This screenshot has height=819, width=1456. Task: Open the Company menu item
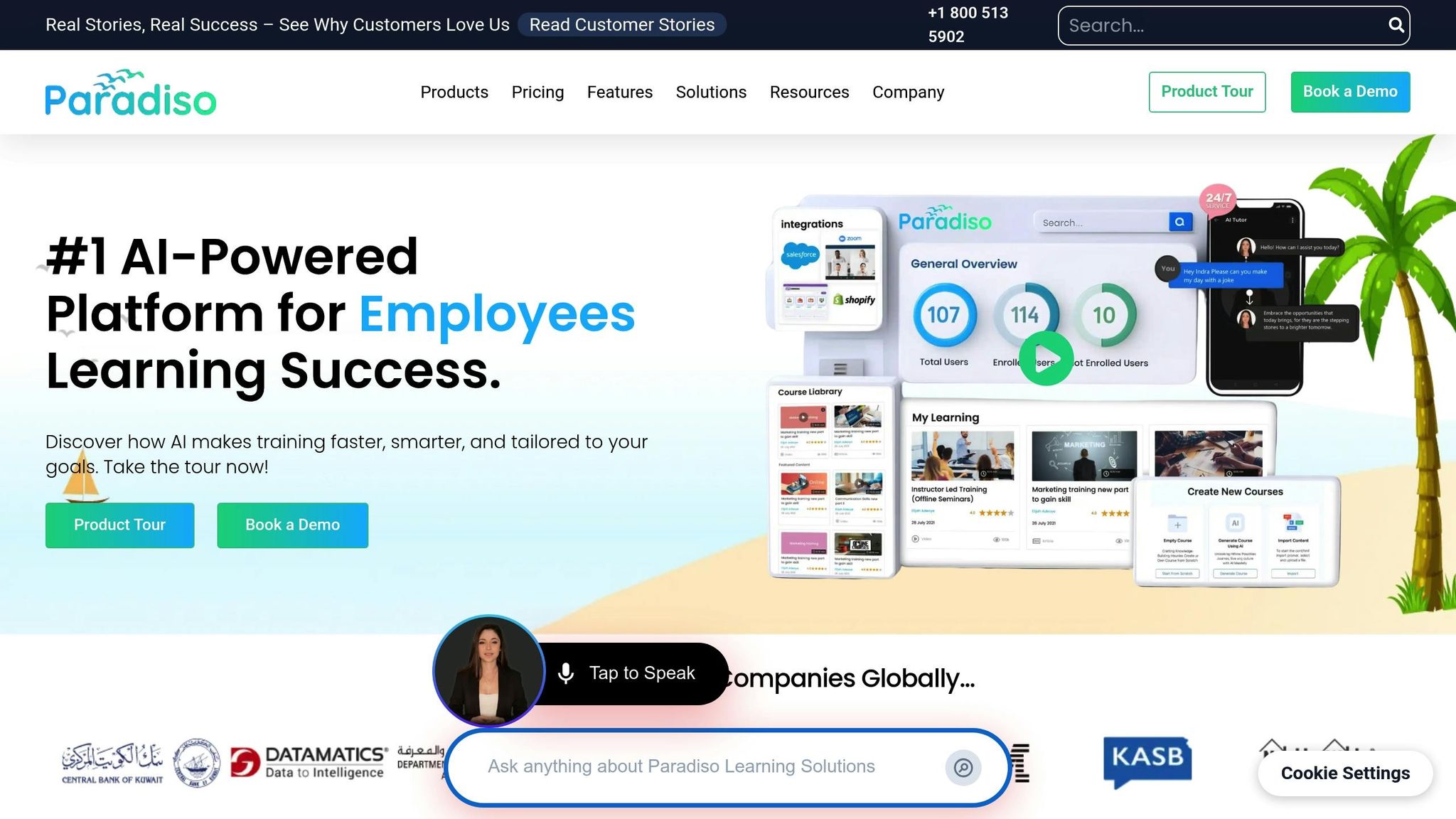pos(908,92)
